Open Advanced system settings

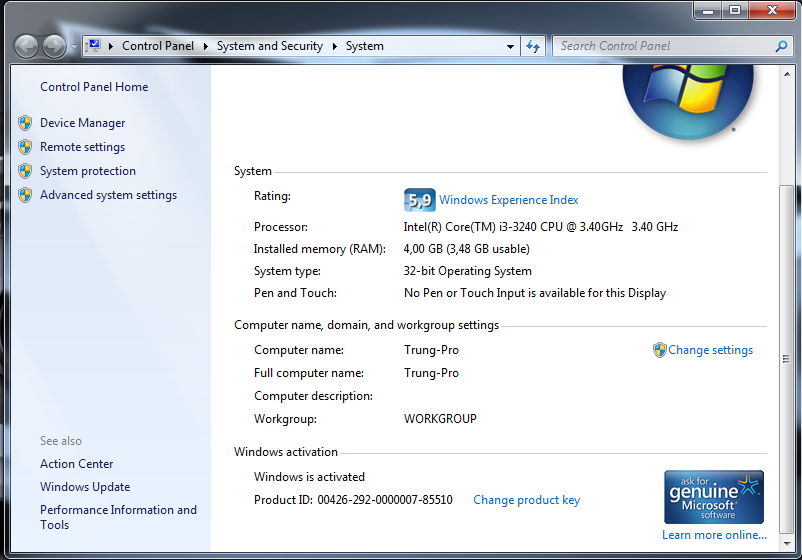(x=108, y=195)
